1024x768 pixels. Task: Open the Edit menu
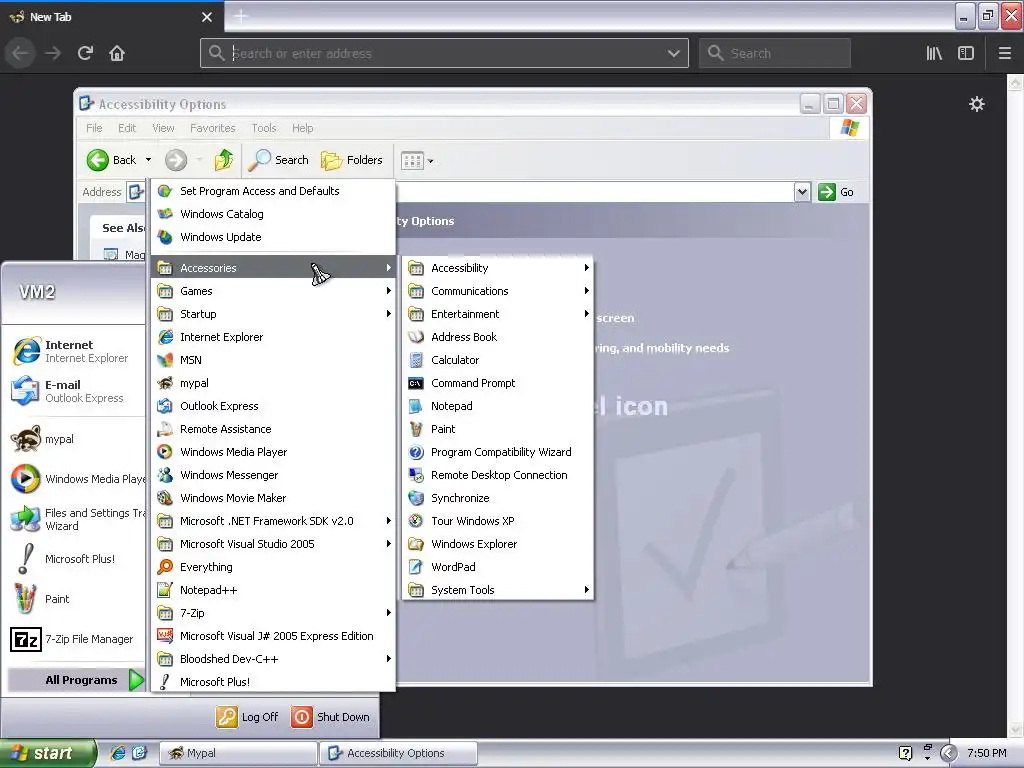[127, 128]
